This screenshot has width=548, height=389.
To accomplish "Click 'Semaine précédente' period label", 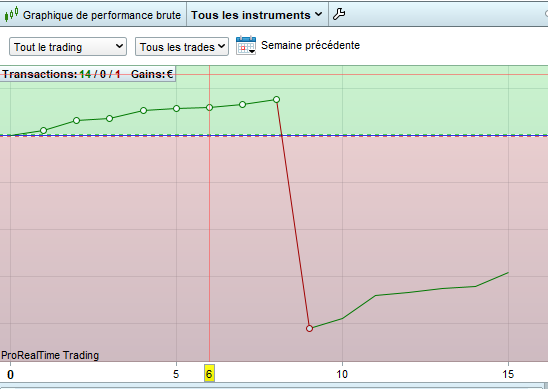I will click(310, 45).
